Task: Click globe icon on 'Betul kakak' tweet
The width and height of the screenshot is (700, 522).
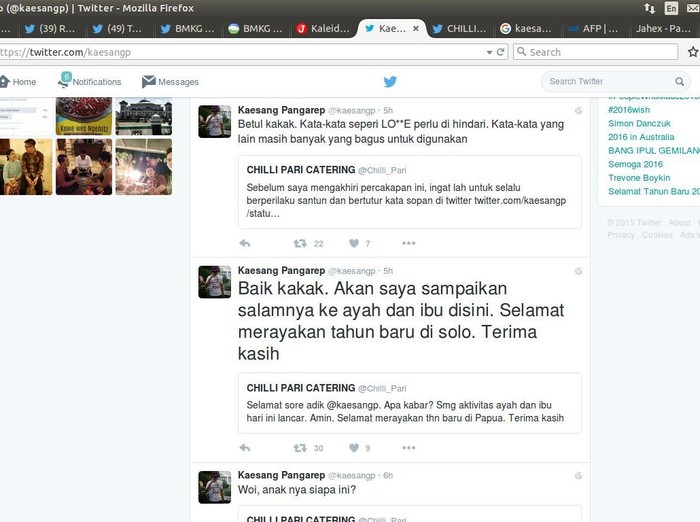Action: (579, 111)
